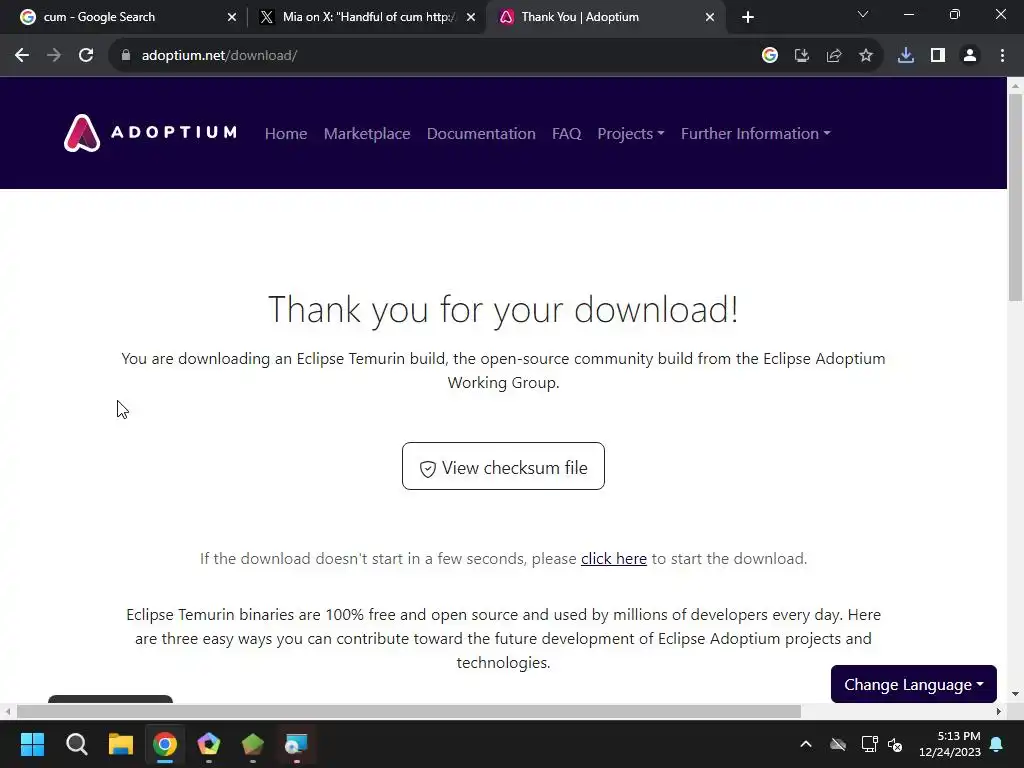Open a new browser tab
This screenshot has height=768, width=1024.
click(x=748, y=17)
